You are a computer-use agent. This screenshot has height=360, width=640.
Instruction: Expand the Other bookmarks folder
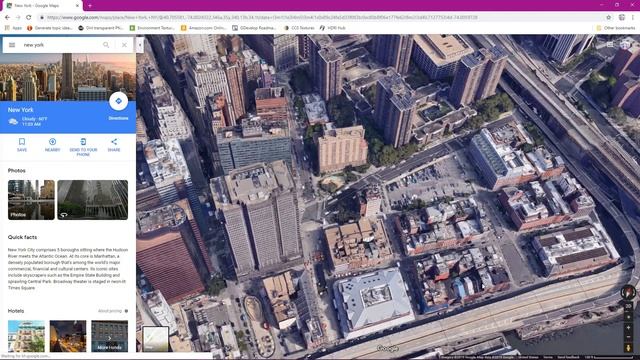616,28
